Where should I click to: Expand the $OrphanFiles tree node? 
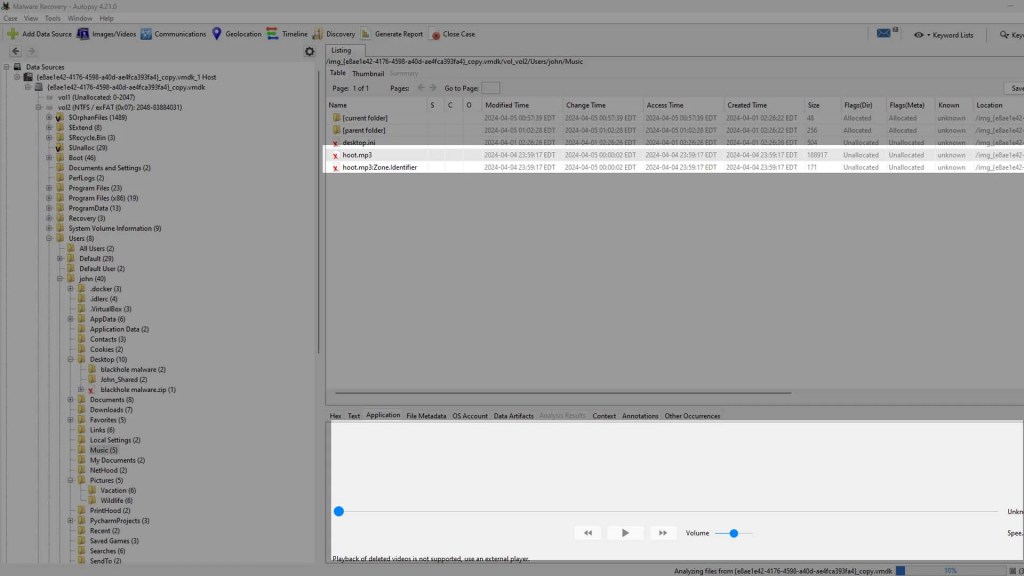click(47, 118)
